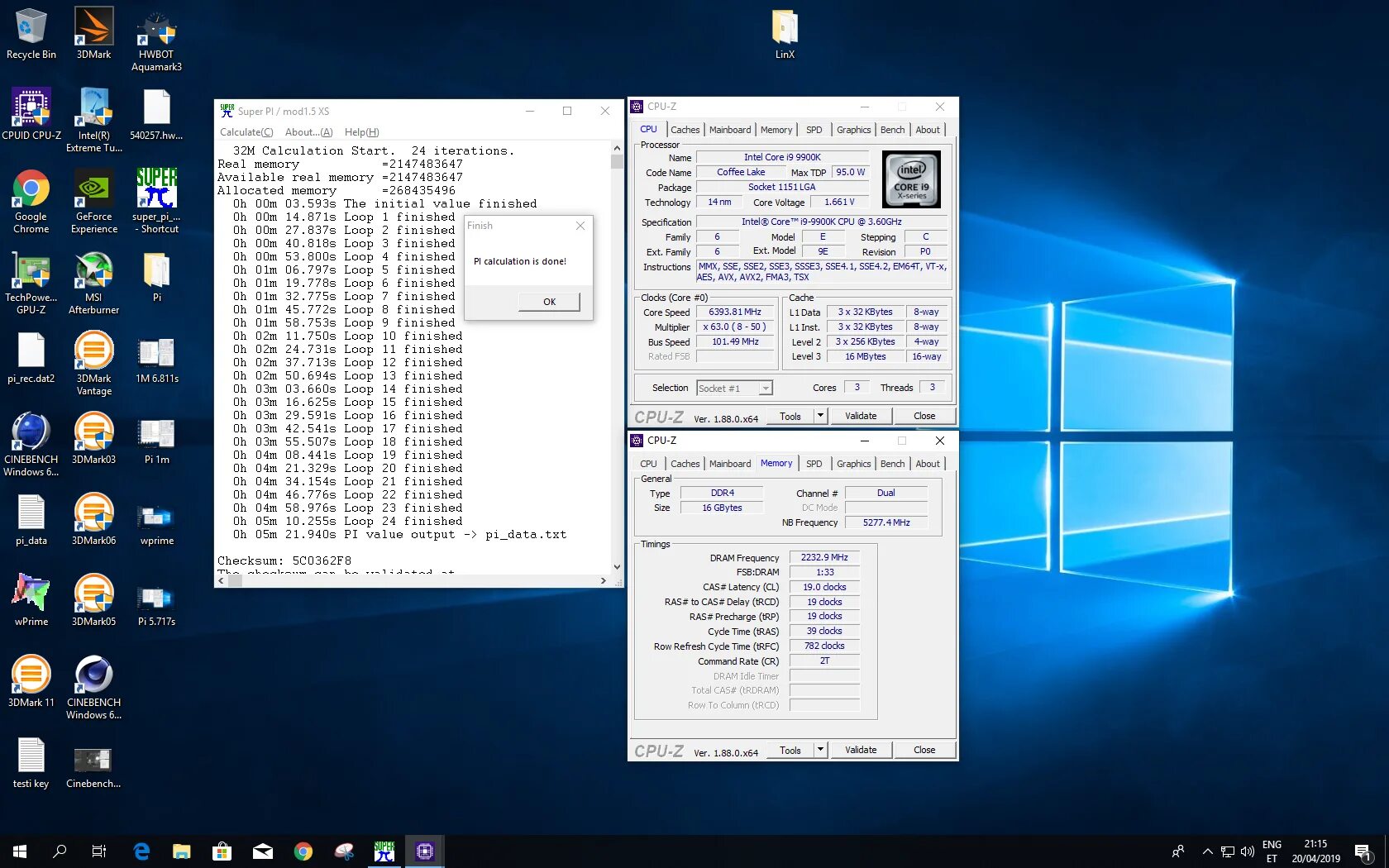
Task: Click CPU-Z icon in taskbar
Action: tap(425, 851)
